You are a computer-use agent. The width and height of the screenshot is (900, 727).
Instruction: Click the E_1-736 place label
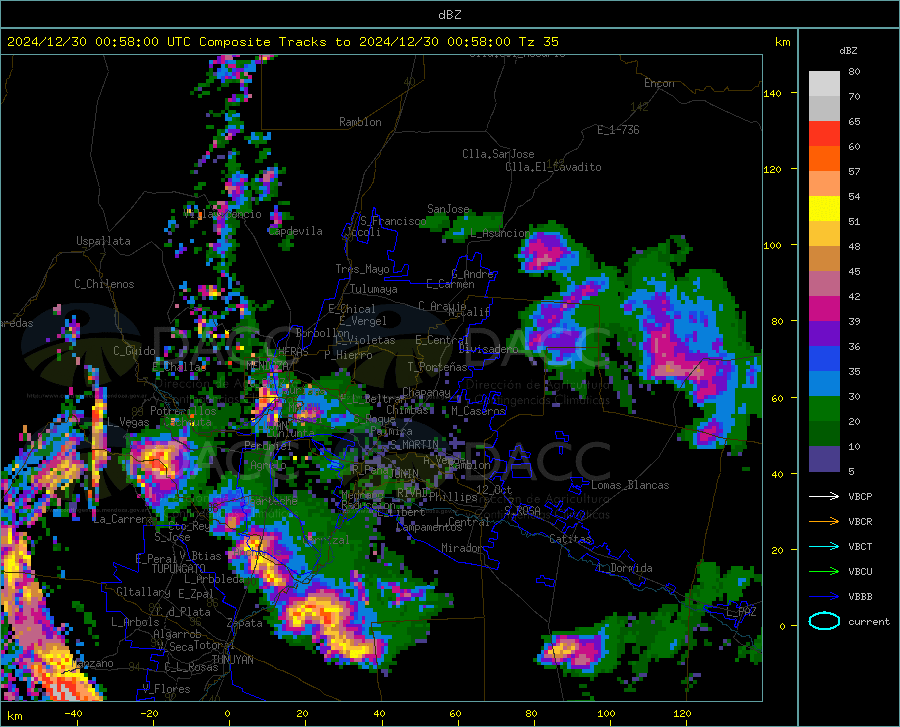point(618,130)
